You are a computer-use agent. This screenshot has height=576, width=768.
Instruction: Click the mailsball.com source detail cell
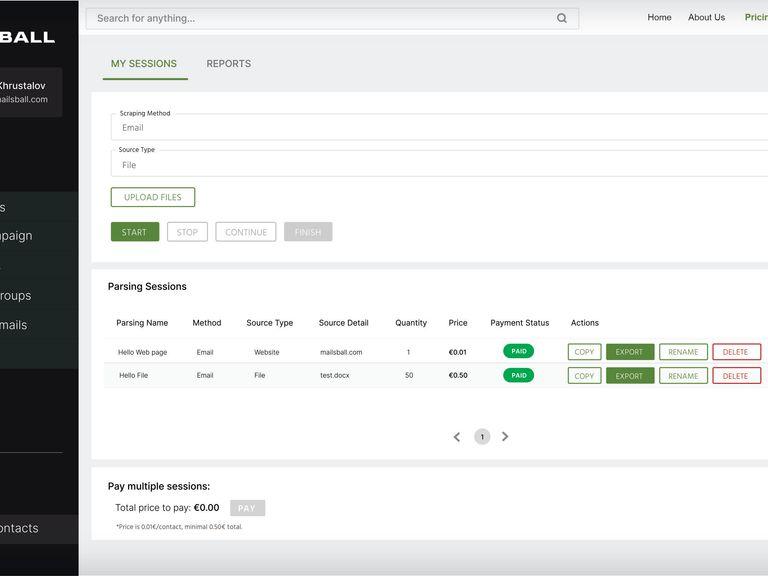(x=341, y=352)
